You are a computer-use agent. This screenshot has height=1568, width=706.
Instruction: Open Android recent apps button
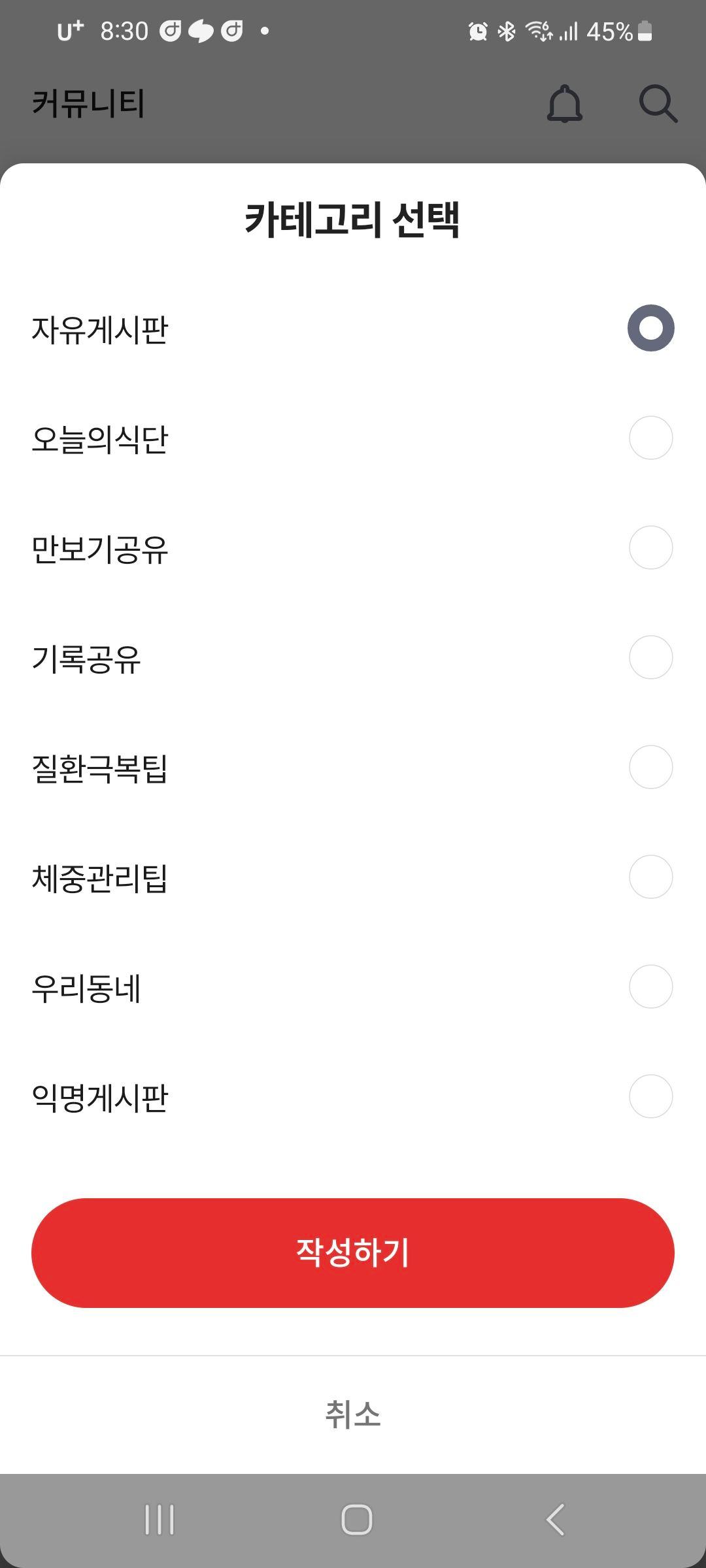[160, 1520]
